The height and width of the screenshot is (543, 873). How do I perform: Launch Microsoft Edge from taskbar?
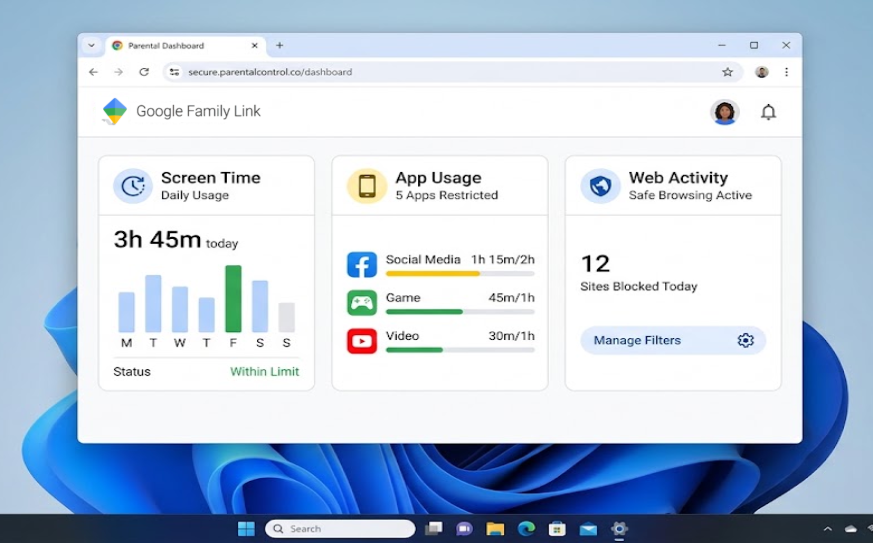pyautogui.click(x=526, y=529)
